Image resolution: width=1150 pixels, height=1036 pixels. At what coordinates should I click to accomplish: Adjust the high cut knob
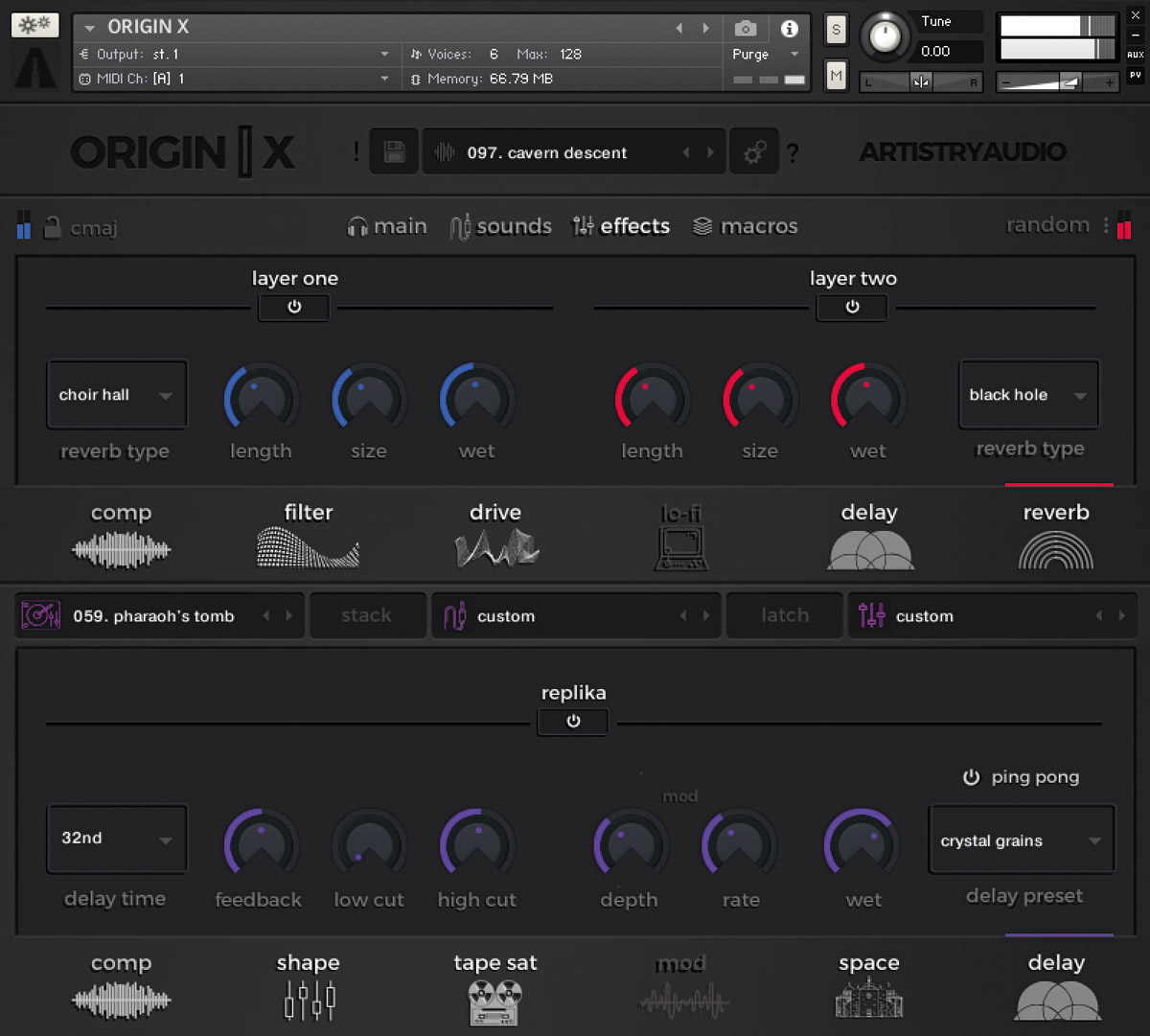476,845
